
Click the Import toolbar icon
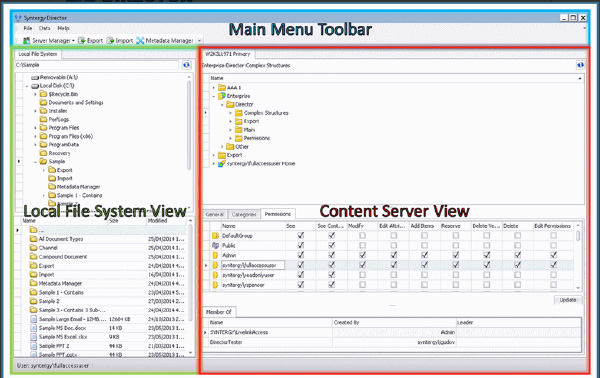point(110,41)
